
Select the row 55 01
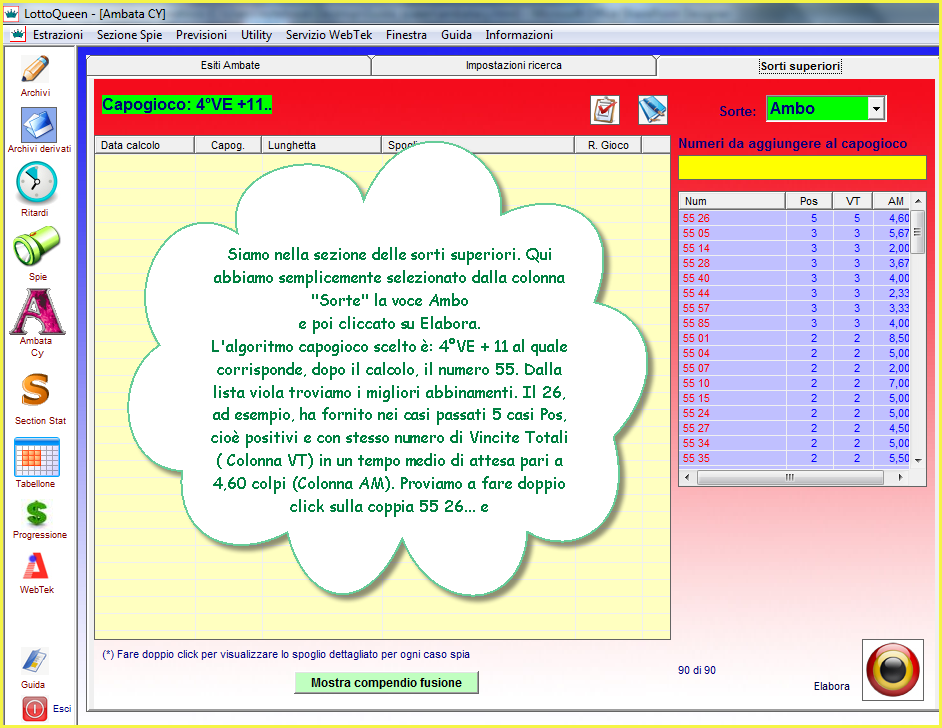pos(795,338)
